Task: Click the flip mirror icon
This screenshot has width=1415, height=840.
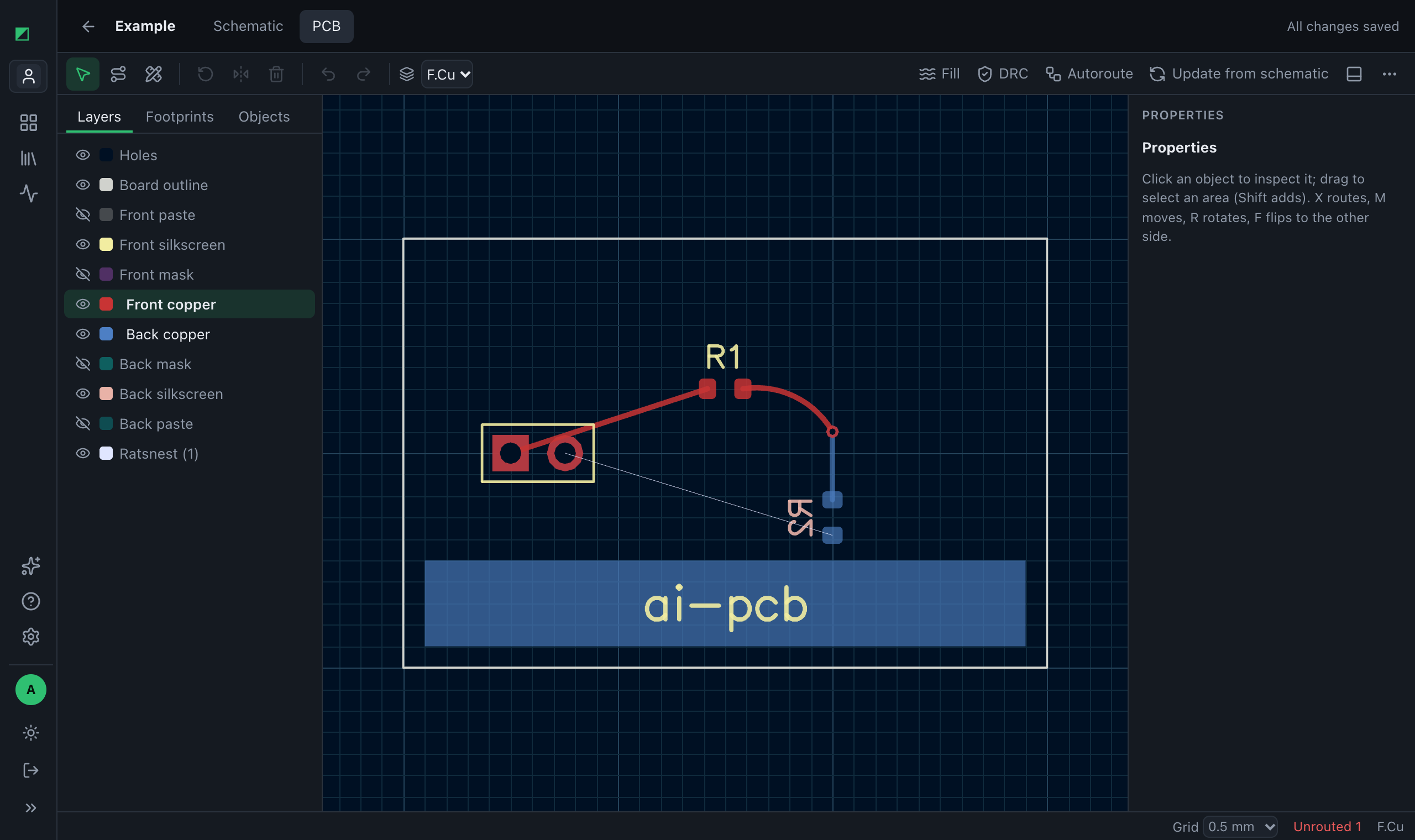Action: pyautogui.click(x=240, y=74)
